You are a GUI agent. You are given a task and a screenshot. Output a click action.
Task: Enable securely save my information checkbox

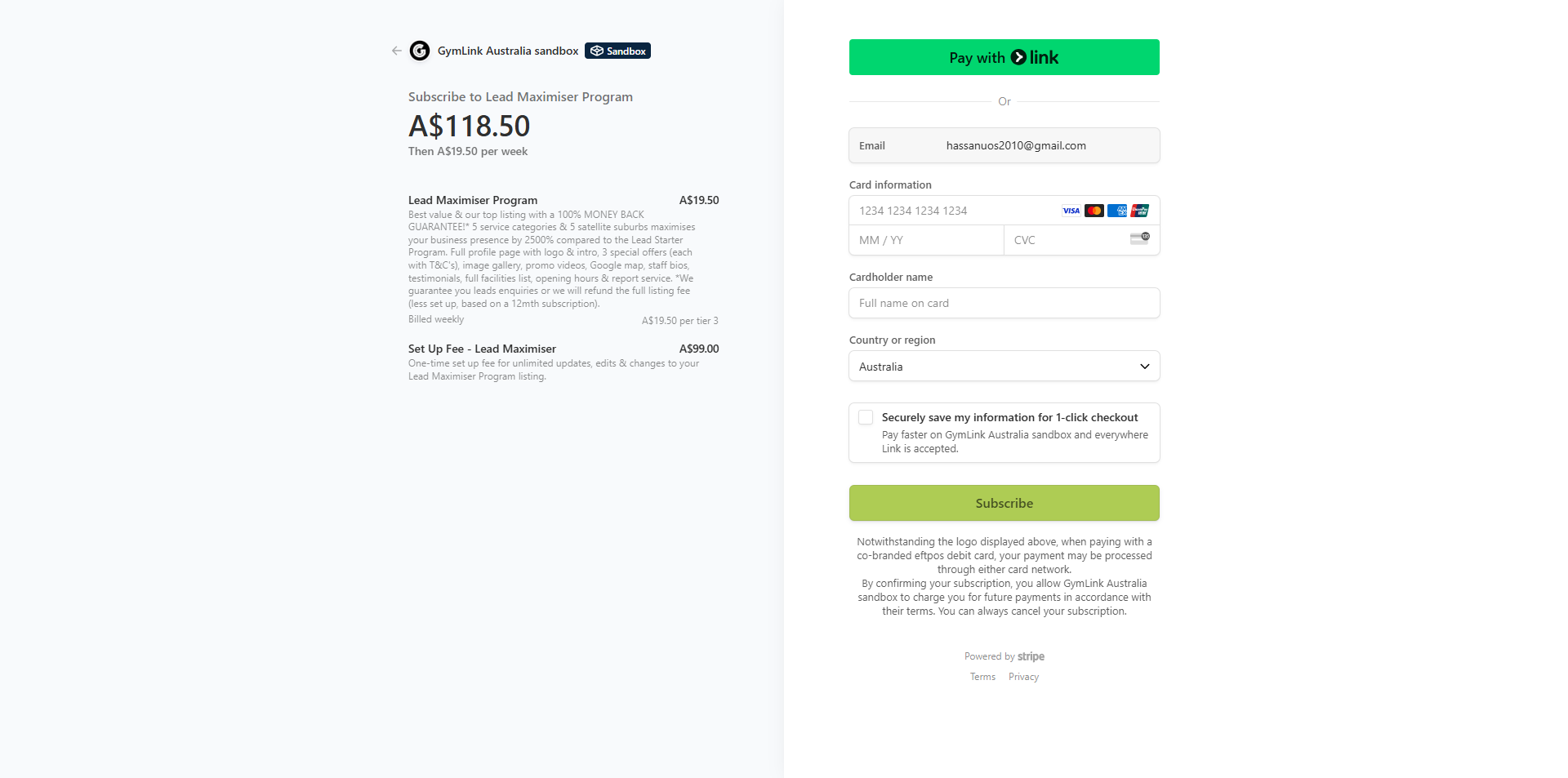point(866,417)
